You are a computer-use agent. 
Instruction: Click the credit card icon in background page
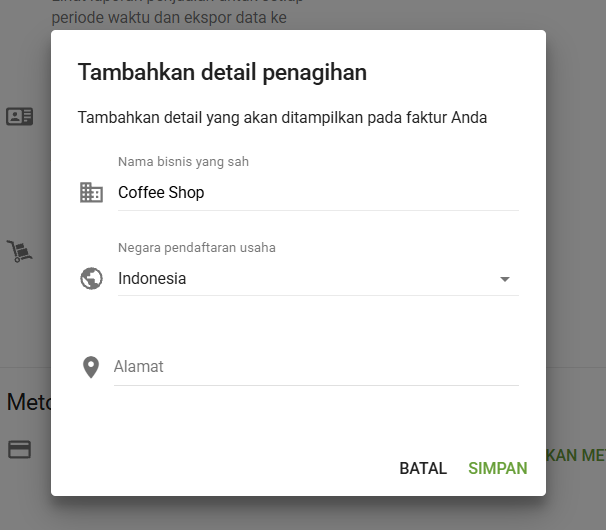[20, 450]
